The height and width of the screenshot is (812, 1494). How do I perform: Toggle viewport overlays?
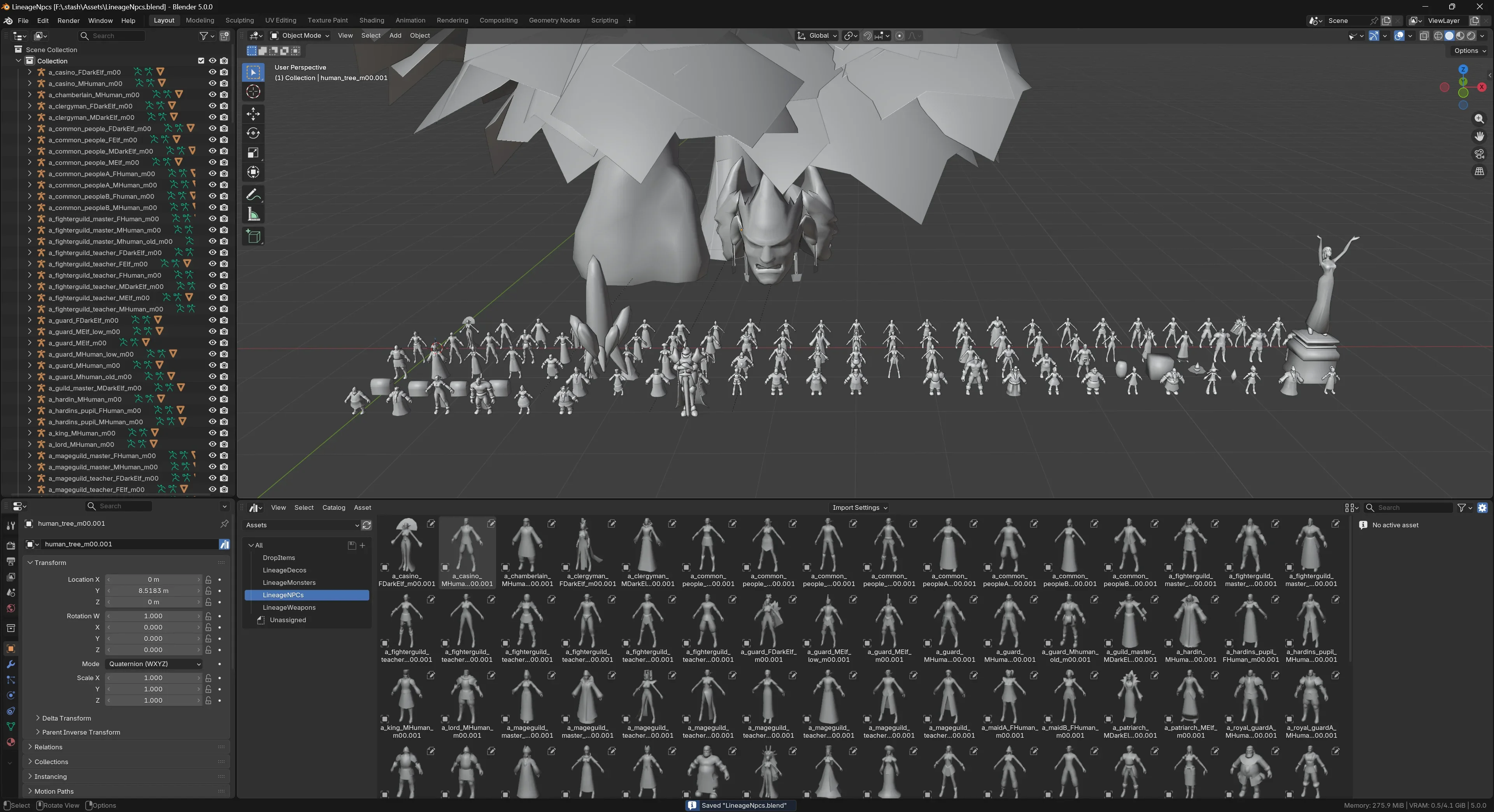1399,36
